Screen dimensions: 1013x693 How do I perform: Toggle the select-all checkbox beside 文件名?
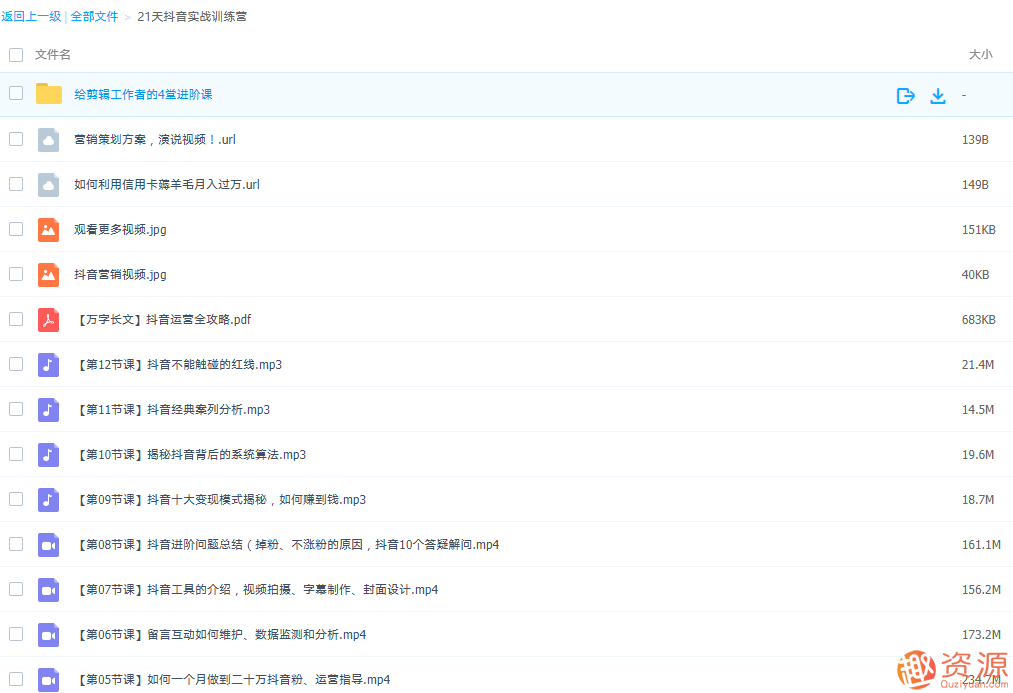[16, 55]
